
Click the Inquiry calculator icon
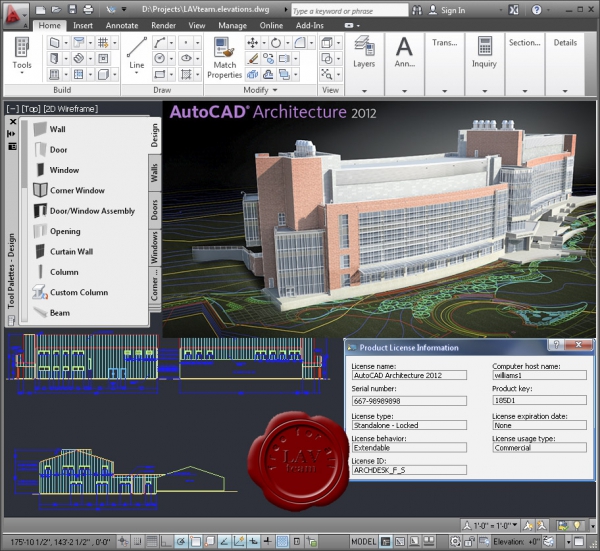(x=484, y=46)
